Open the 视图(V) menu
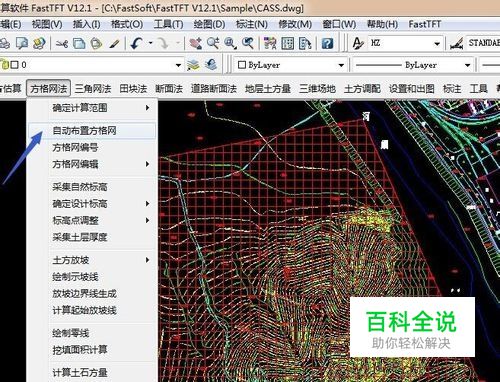Image resolution: width=500 pixels, height=382 pixels. (x=47, y=24)
